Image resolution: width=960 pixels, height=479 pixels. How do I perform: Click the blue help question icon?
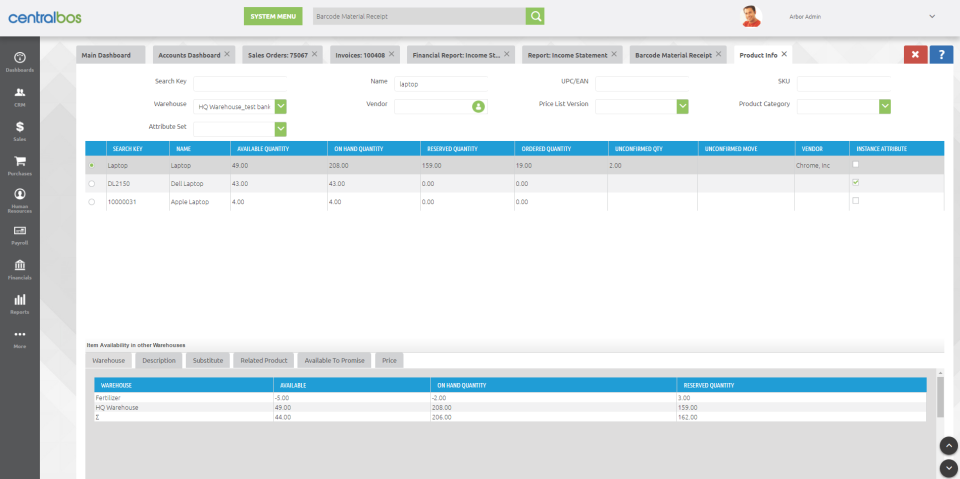941,55
